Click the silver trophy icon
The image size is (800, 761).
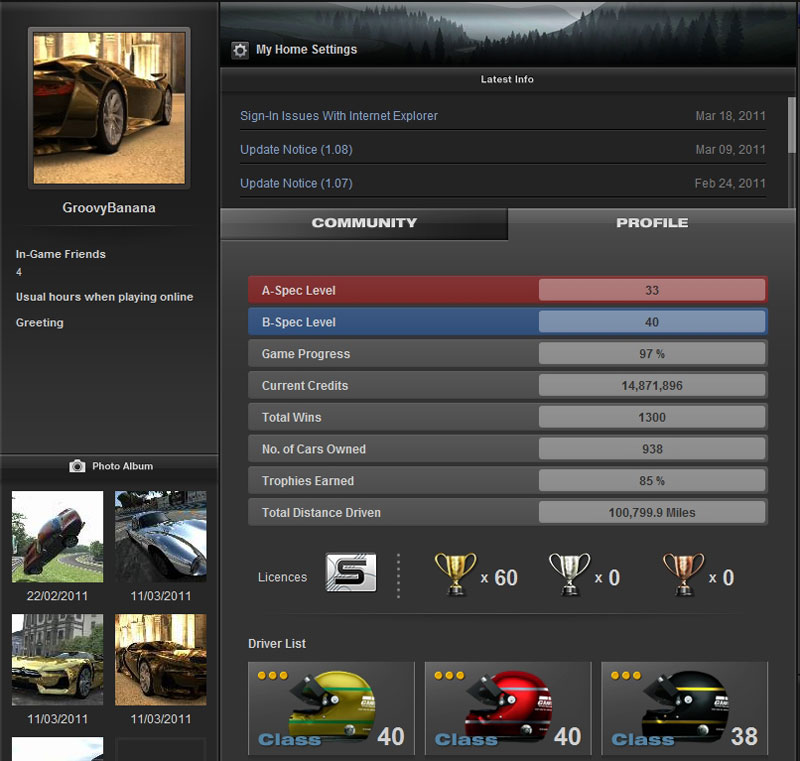(x=569, y=574)
